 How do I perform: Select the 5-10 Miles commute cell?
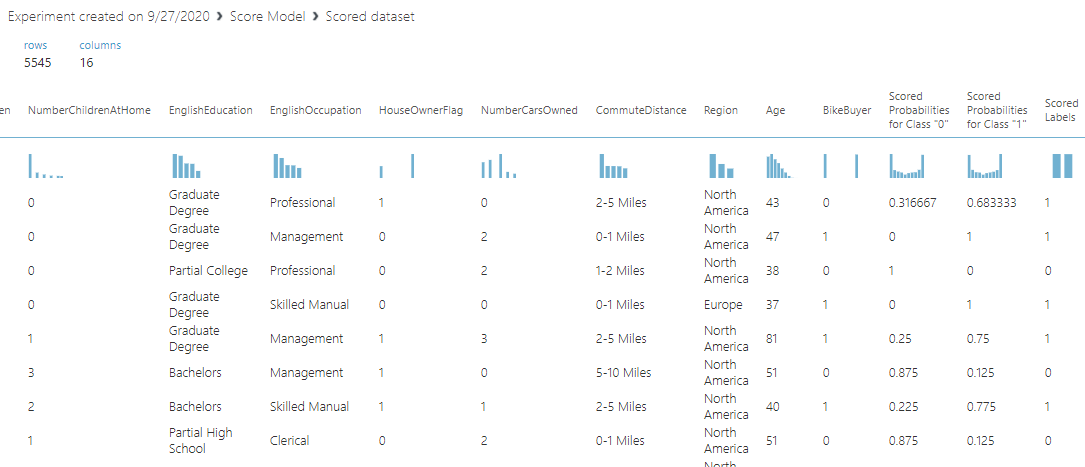pos(623,373)
